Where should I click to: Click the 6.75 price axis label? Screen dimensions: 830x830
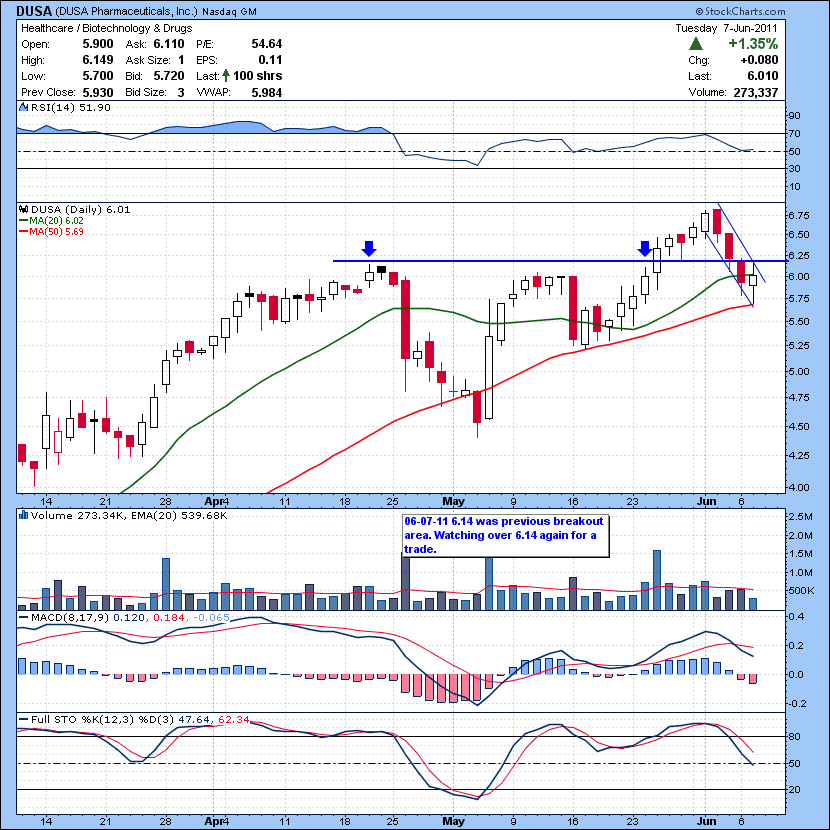[798, 215]
